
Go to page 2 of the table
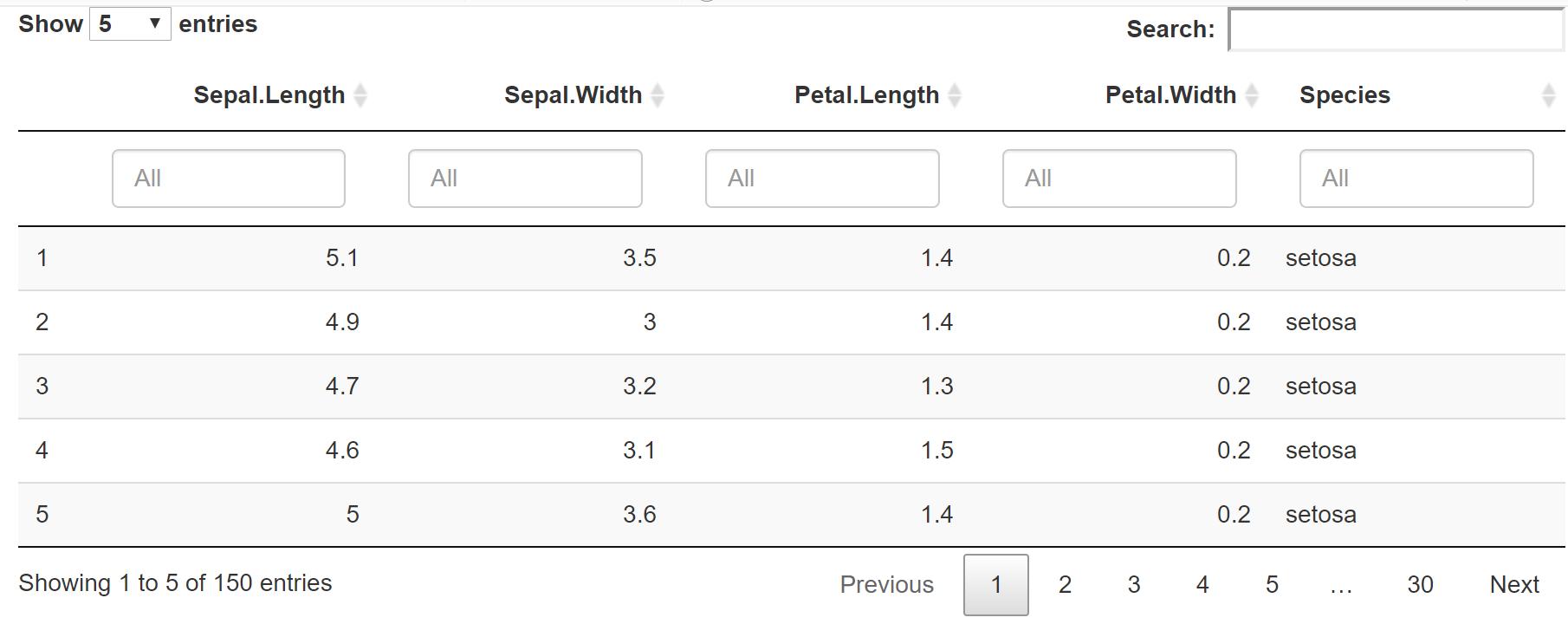point(1065,585)
